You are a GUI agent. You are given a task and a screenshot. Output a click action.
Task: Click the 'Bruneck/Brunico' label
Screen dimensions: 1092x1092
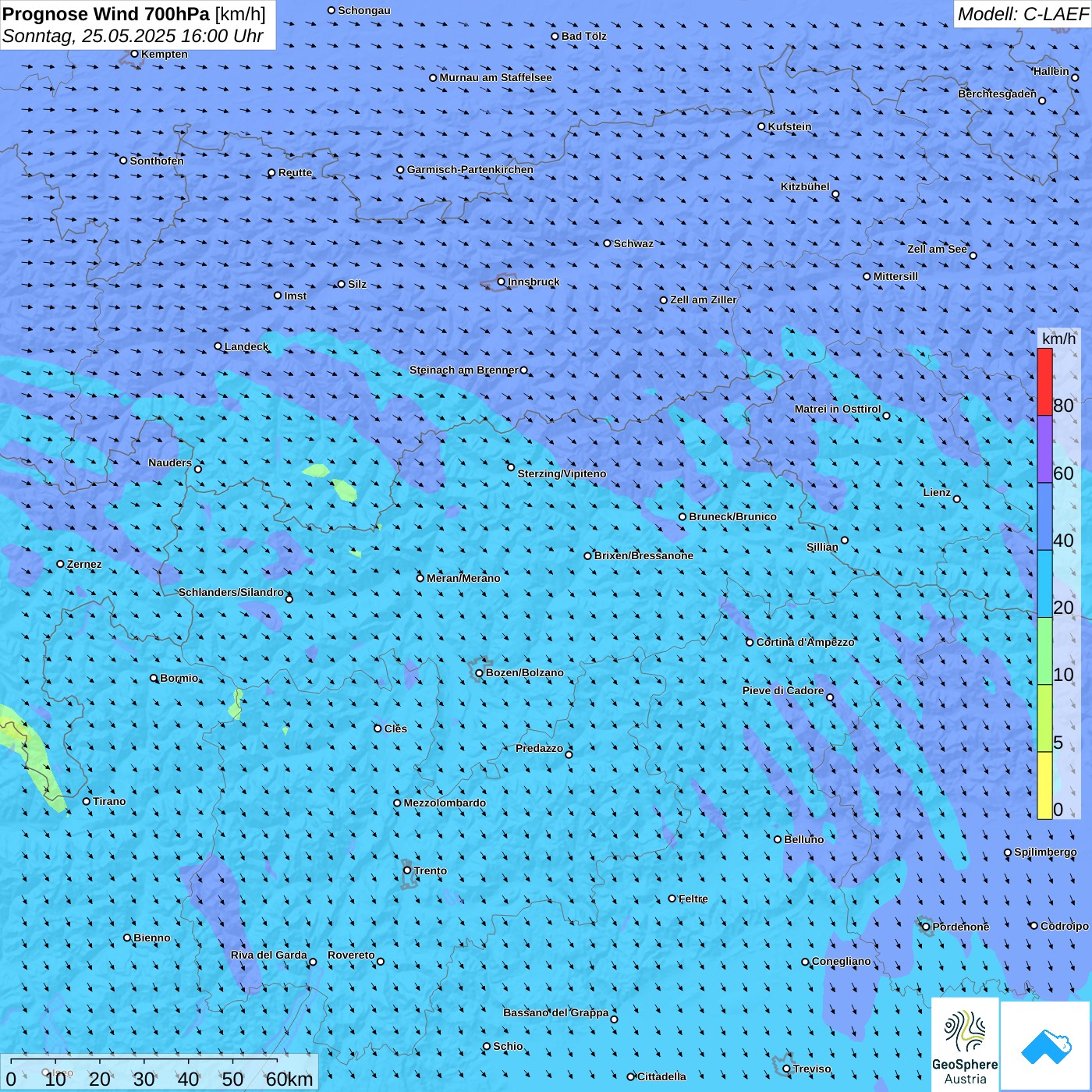coord(732,516)
